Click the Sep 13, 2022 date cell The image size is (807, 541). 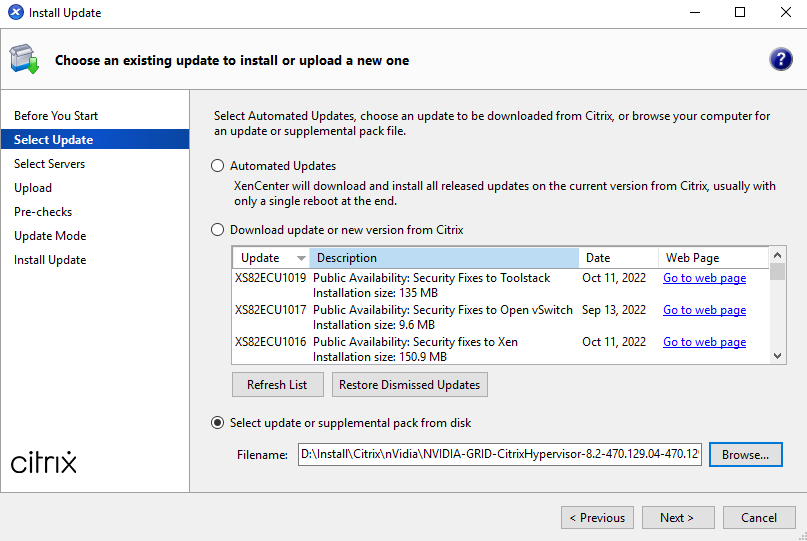point(613,310)
